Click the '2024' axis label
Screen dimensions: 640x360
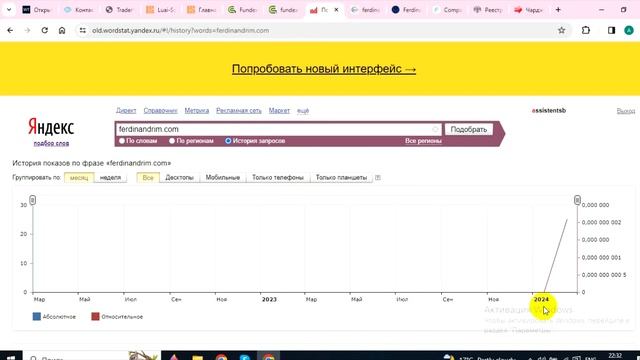pos(541,300)
